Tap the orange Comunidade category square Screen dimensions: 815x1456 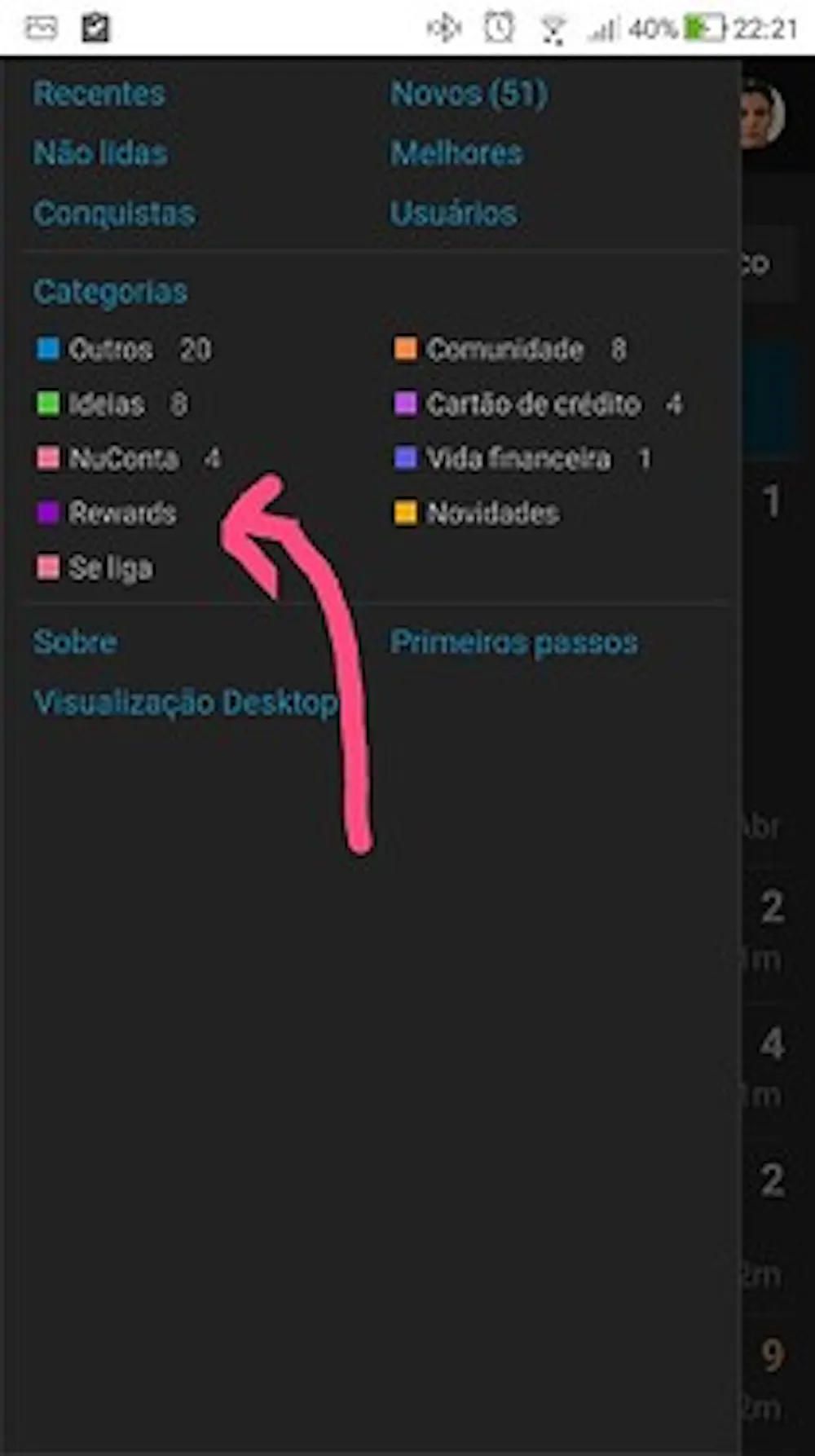click(405, 349)
